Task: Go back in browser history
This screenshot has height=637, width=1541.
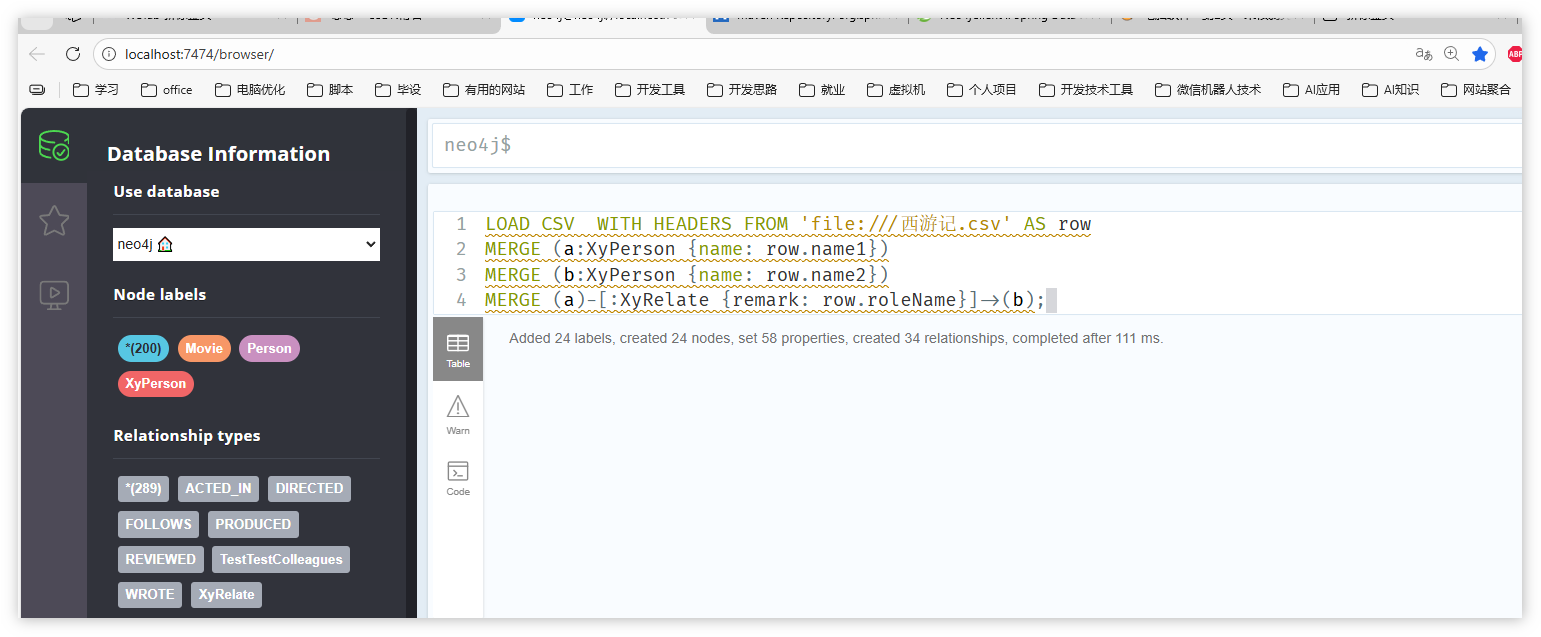Action: click(37, 54)
